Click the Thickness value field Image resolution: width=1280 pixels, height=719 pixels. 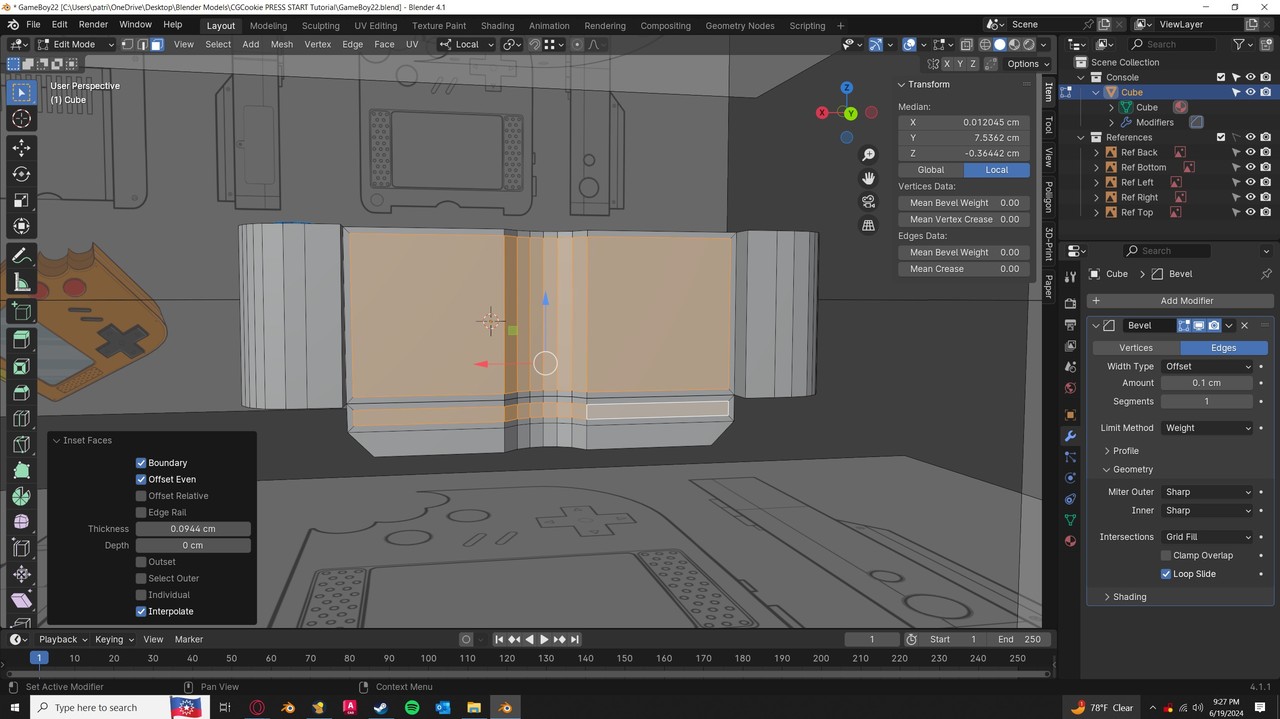coord(193,529)
